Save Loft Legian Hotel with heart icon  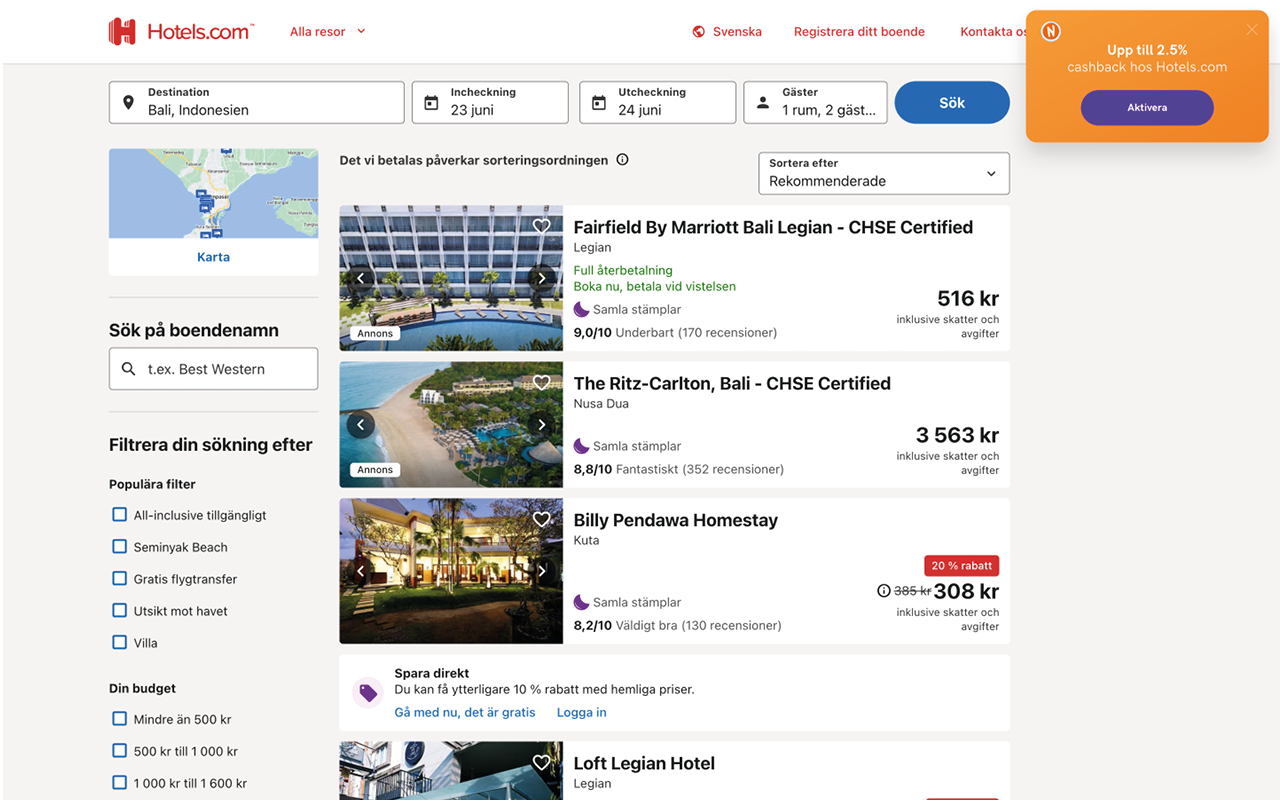(541, 762)
